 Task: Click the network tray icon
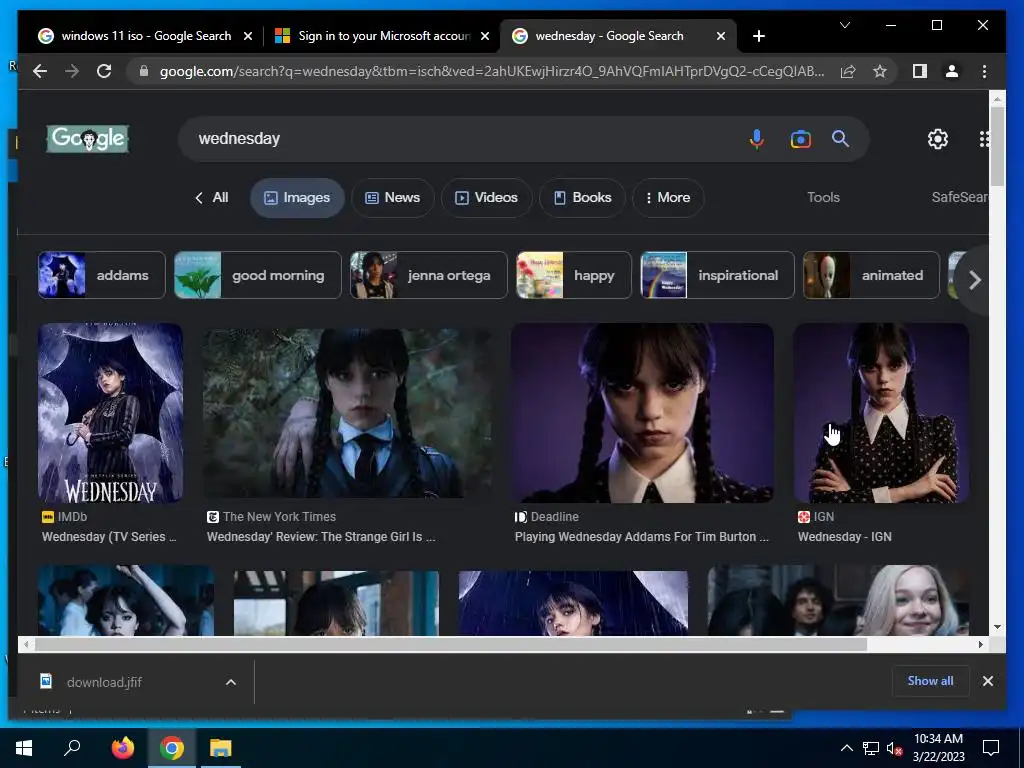(871, 748)
